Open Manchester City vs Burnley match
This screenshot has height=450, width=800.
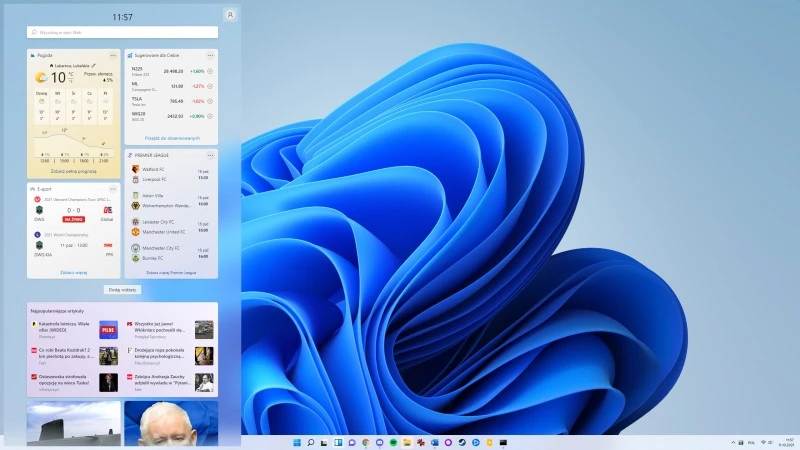[x=171, y=253]
